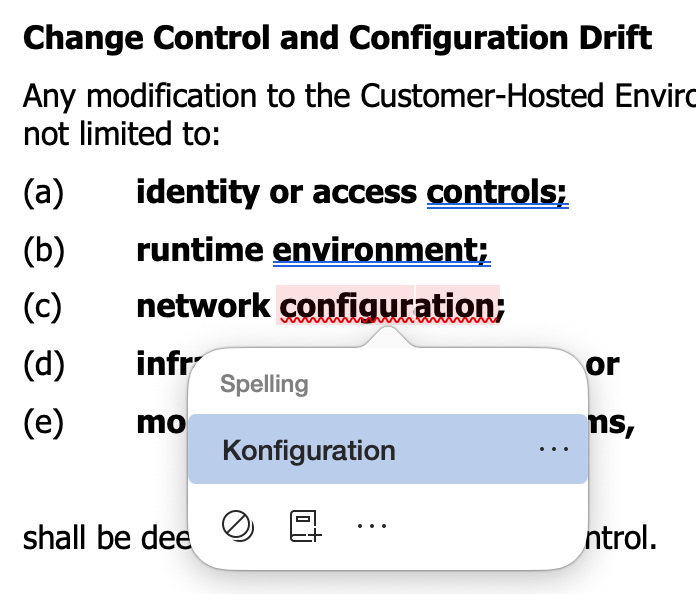Click the Ignore spelling icon in the popup
This screenshot has height=594, width=696.
pyautogui.click(x=238, y=526)
